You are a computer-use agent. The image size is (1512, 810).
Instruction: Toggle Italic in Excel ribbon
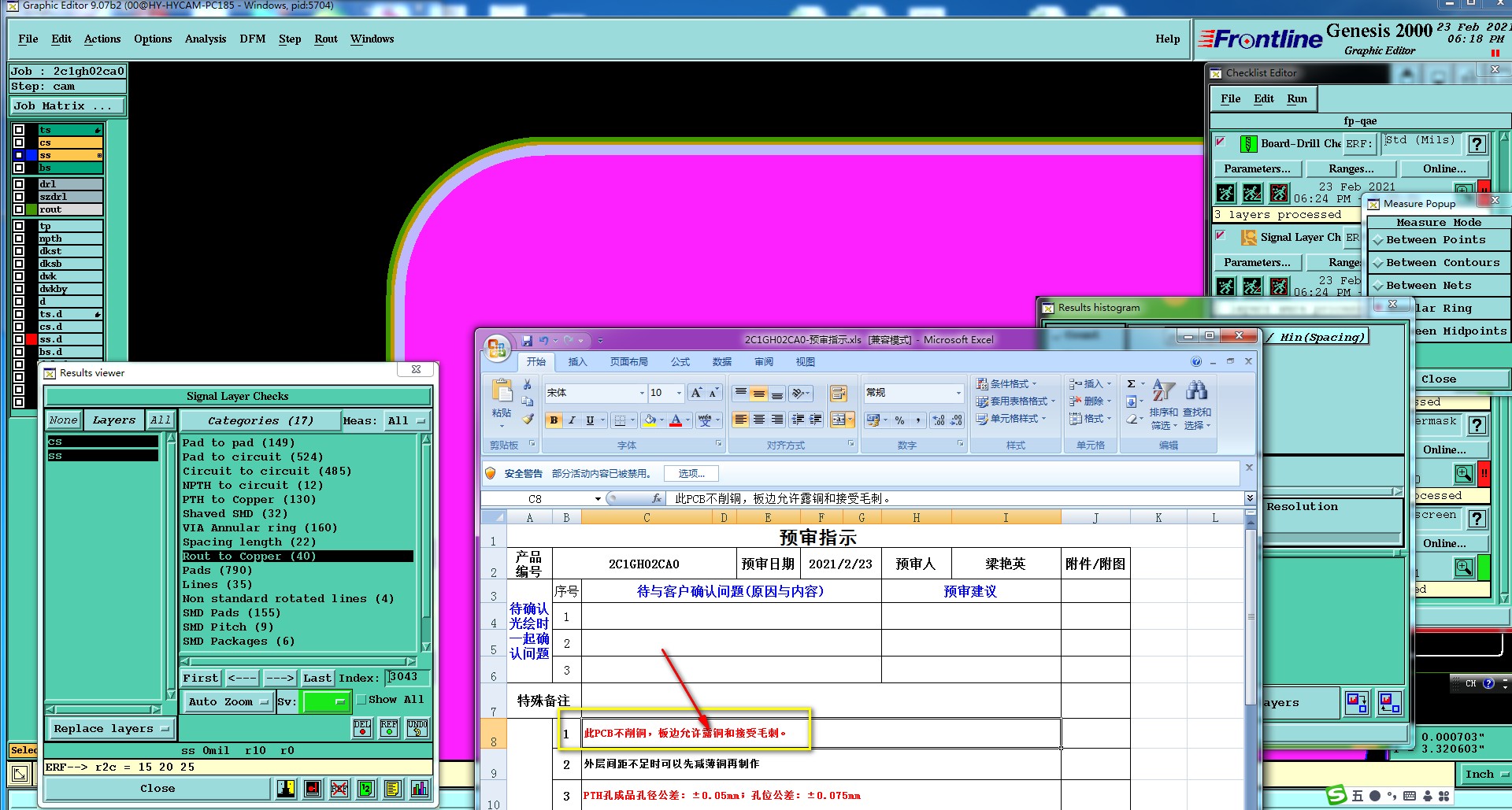point(572,420)
